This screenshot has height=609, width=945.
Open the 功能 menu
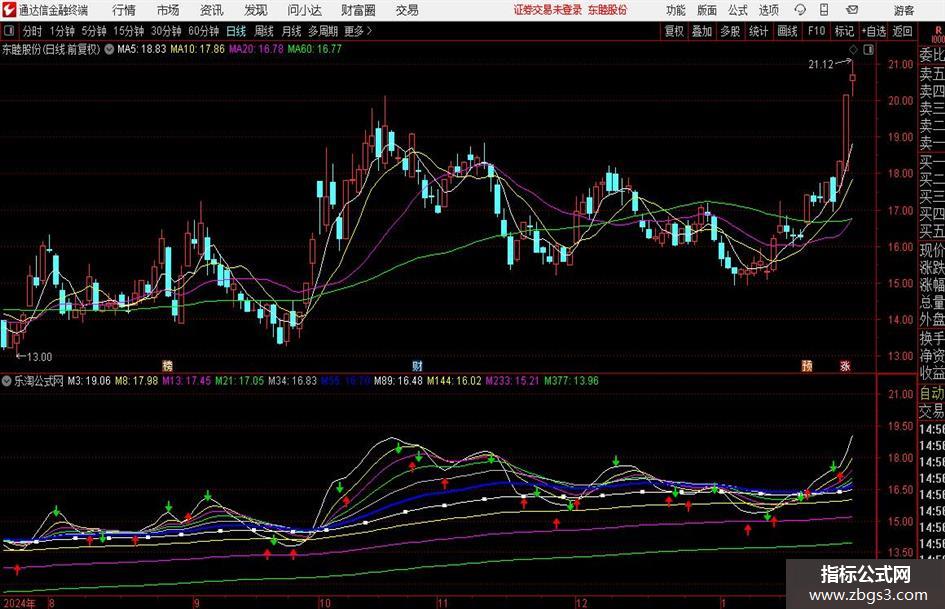[x=676, y=10]
